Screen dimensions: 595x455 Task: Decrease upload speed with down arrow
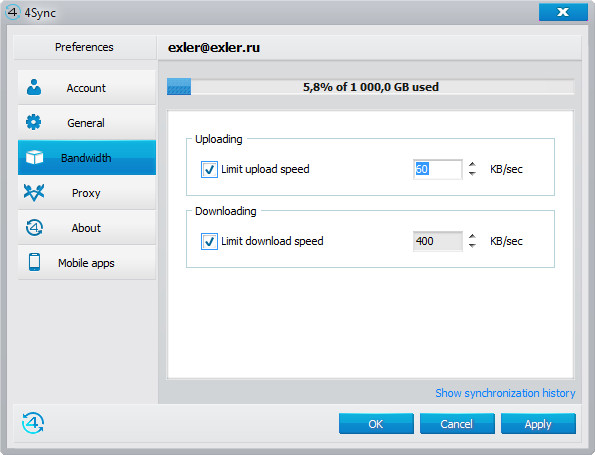coord(472,174)
